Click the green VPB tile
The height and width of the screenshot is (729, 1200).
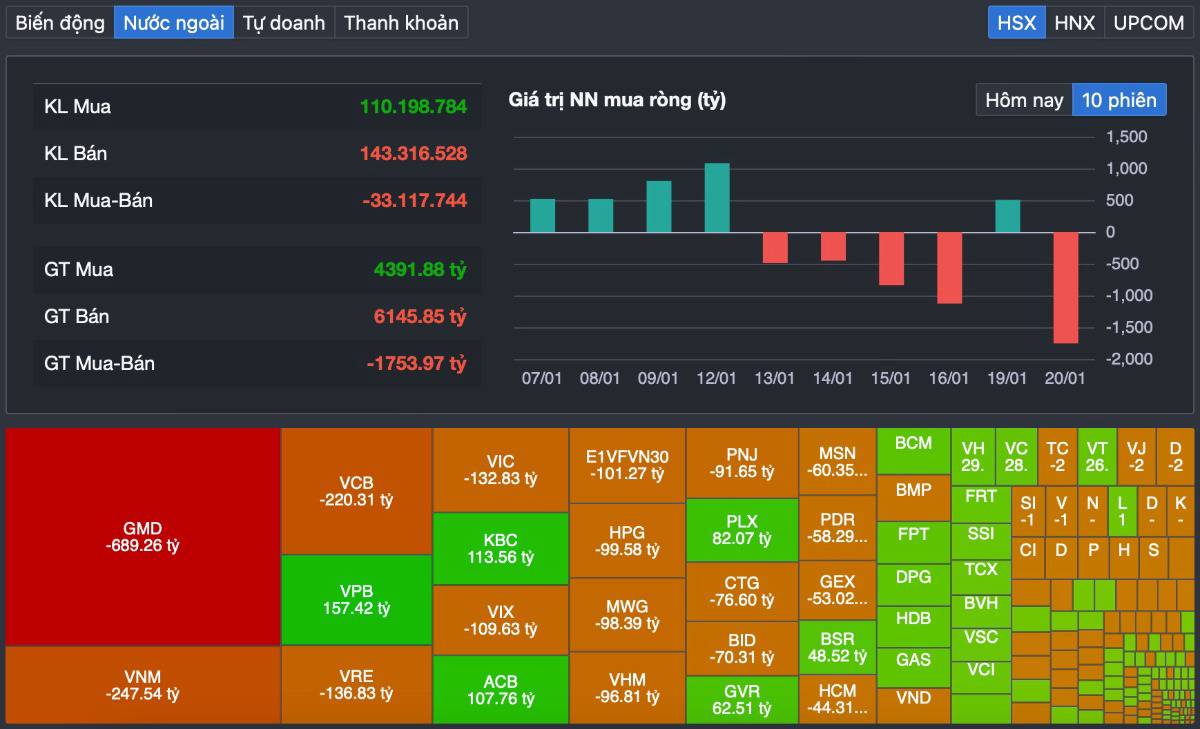tap(356, 601)
